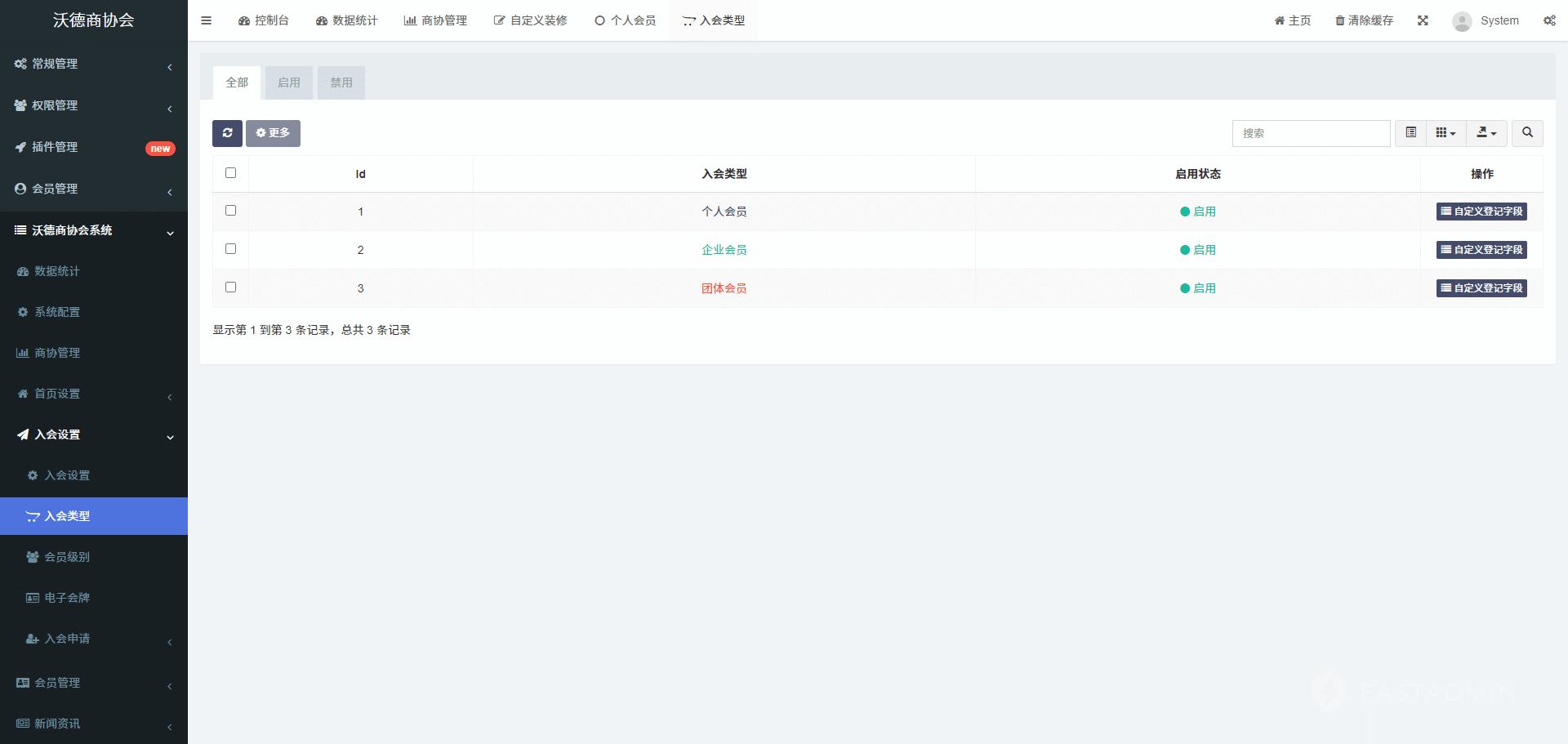Click the 更多 button
1568x744 pixels.
[273, 133]
